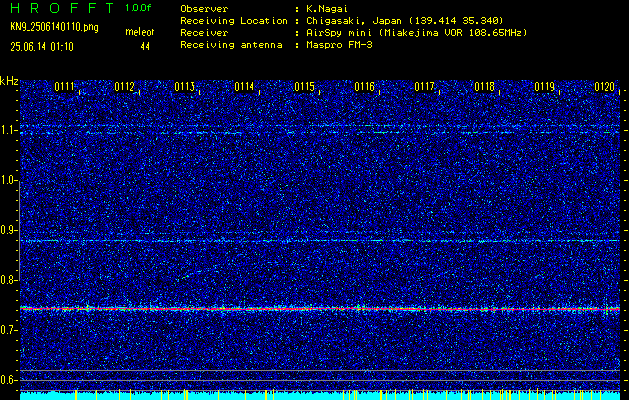Click the Maspro FM-3 antenna text

pos(339,45)
